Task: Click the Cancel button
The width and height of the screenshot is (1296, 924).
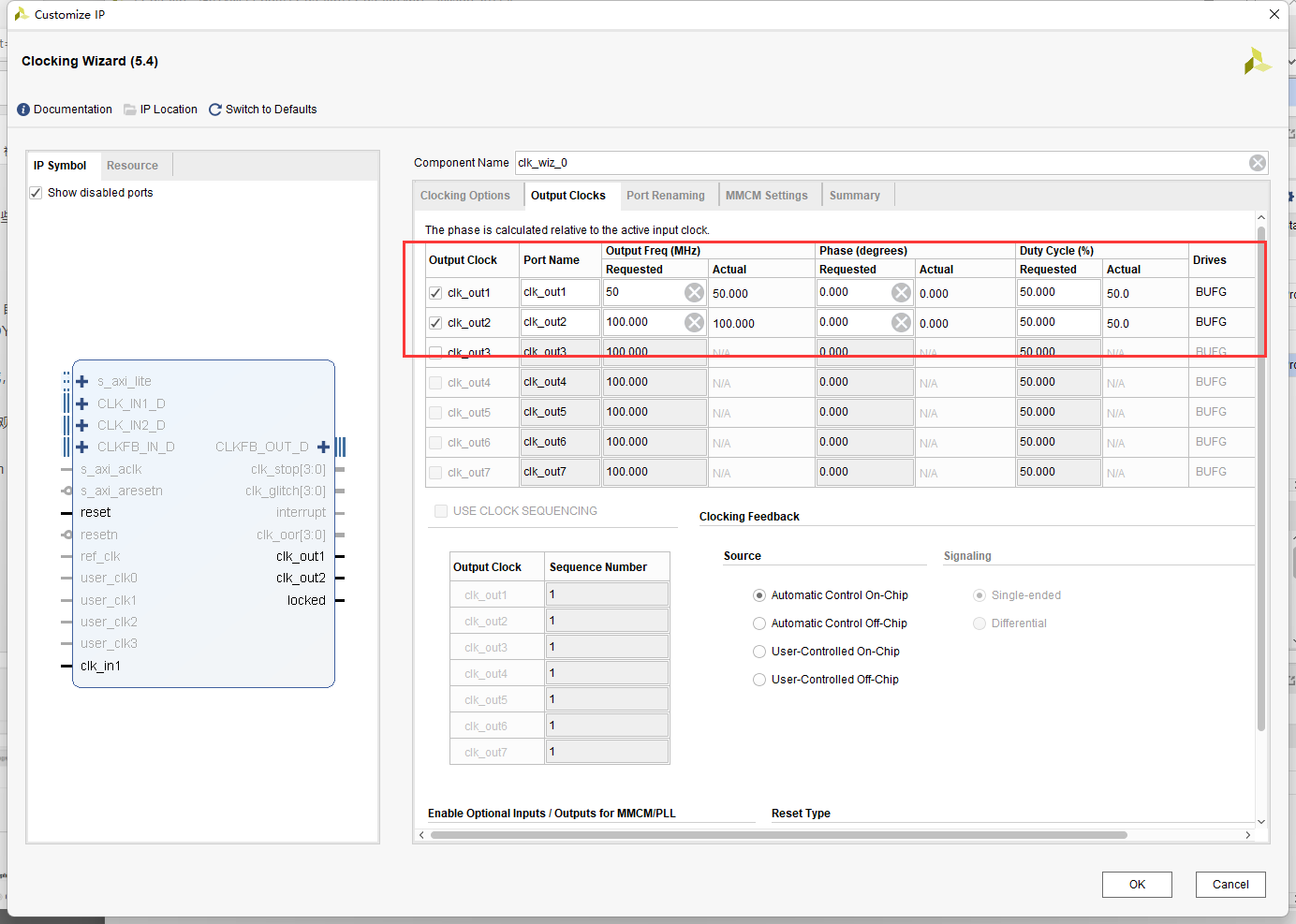Action: coord(1230,885)
